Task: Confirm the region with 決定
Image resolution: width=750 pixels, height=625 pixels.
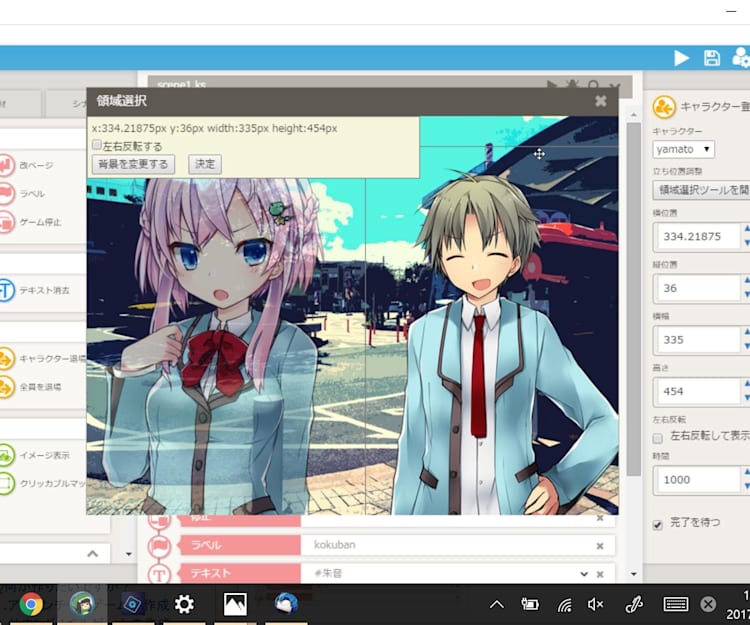Action: 205,164
